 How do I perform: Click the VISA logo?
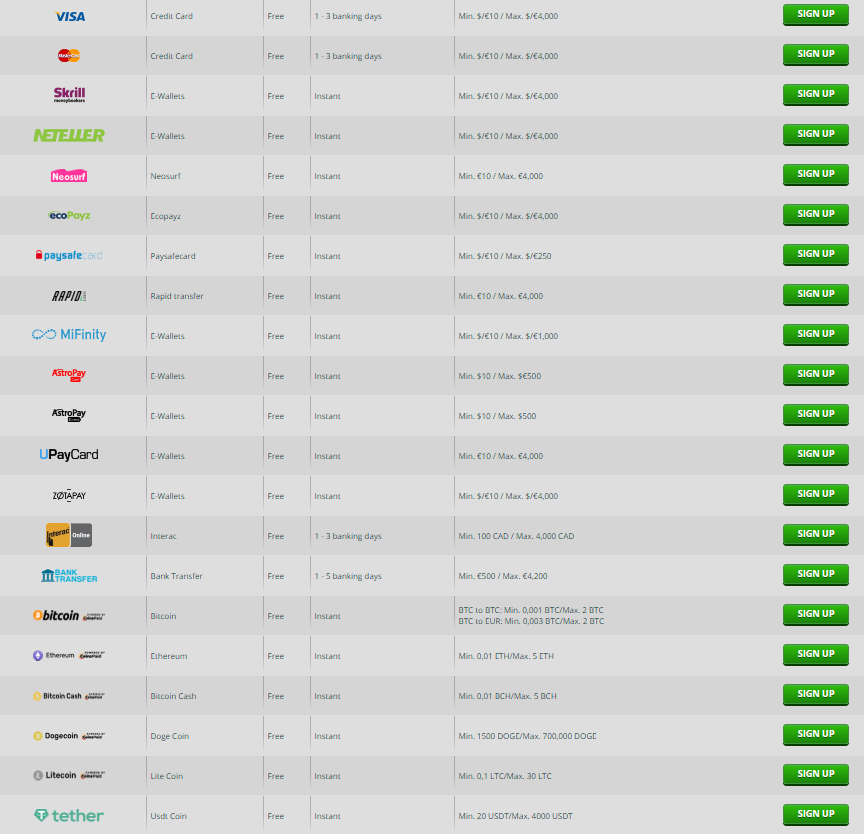(70, 17)
